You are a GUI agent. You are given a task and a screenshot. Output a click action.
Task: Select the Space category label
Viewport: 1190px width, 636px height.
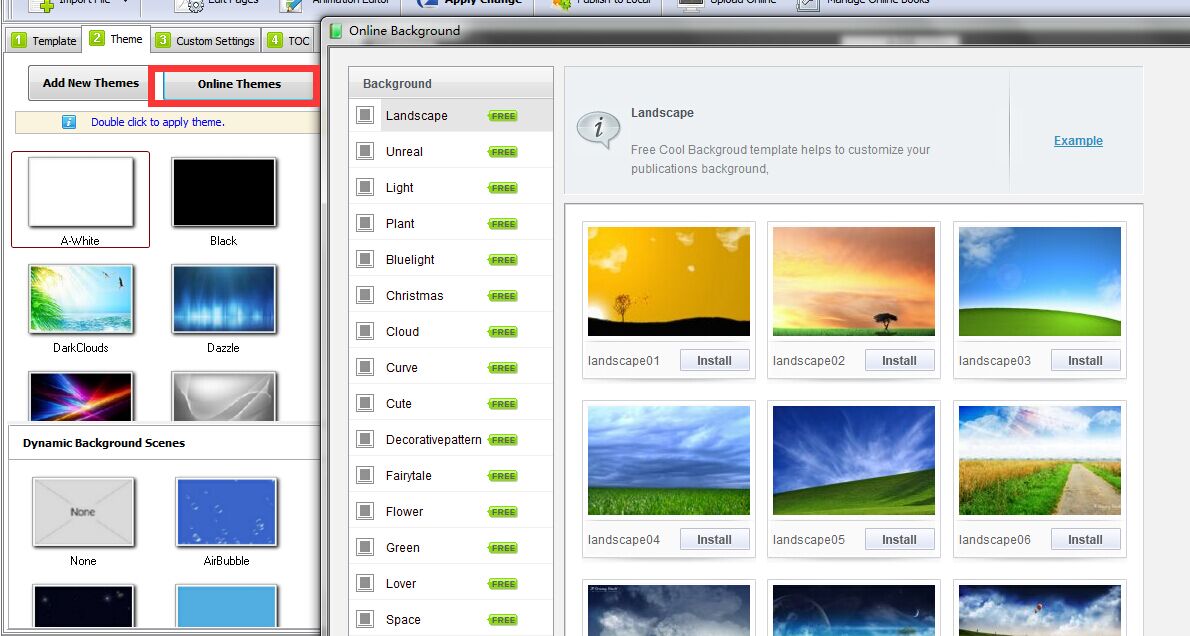[403, 620]
